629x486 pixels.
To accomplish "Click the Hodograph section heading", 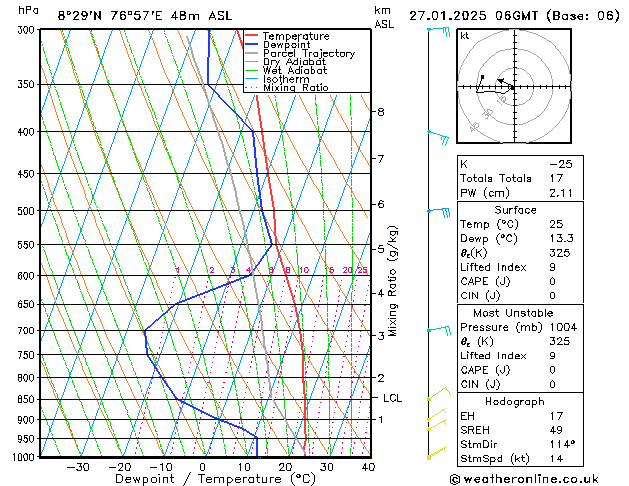I will coord(515,401).
